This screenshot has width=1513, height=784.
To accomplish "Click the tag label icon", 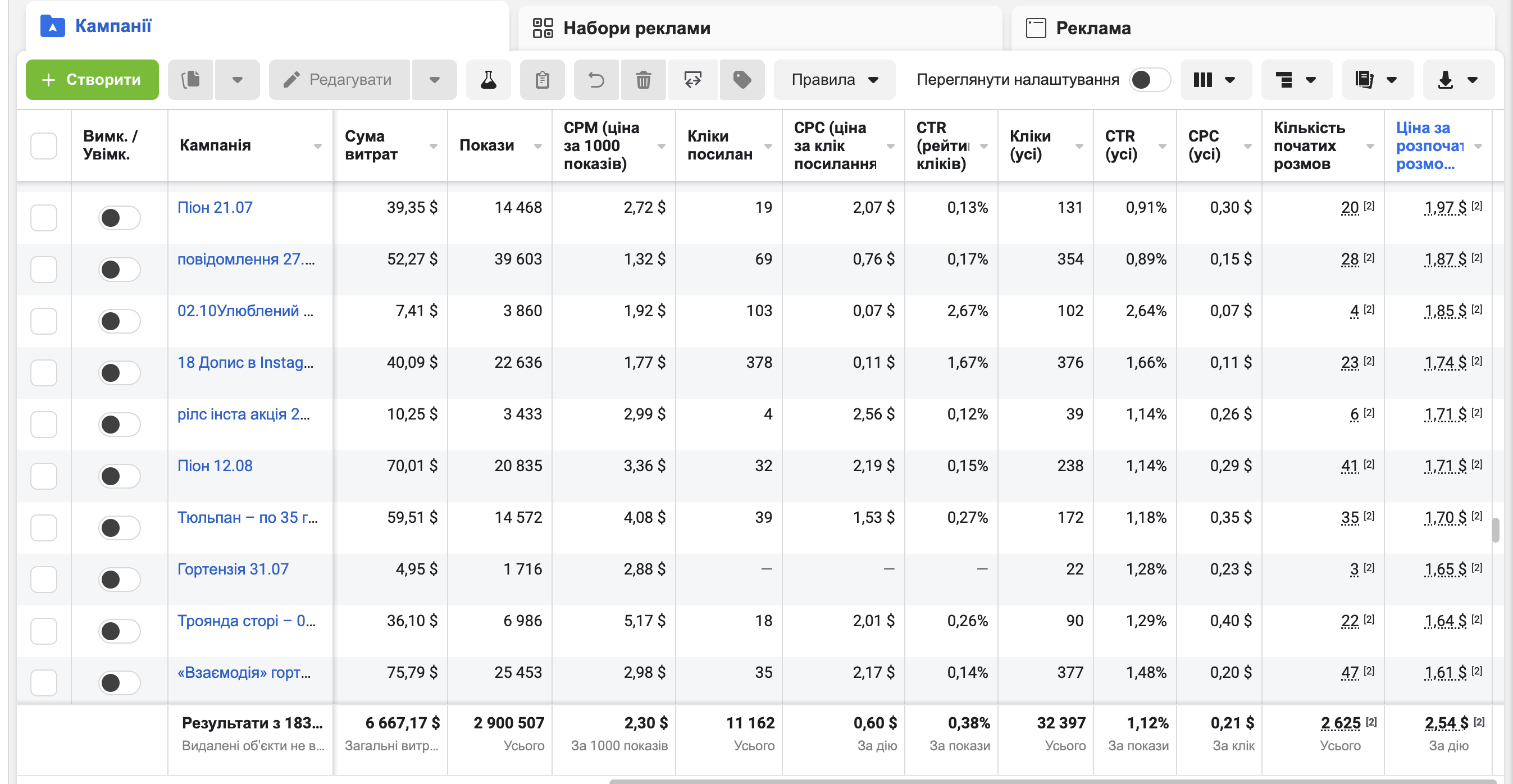I will (742, 79).
